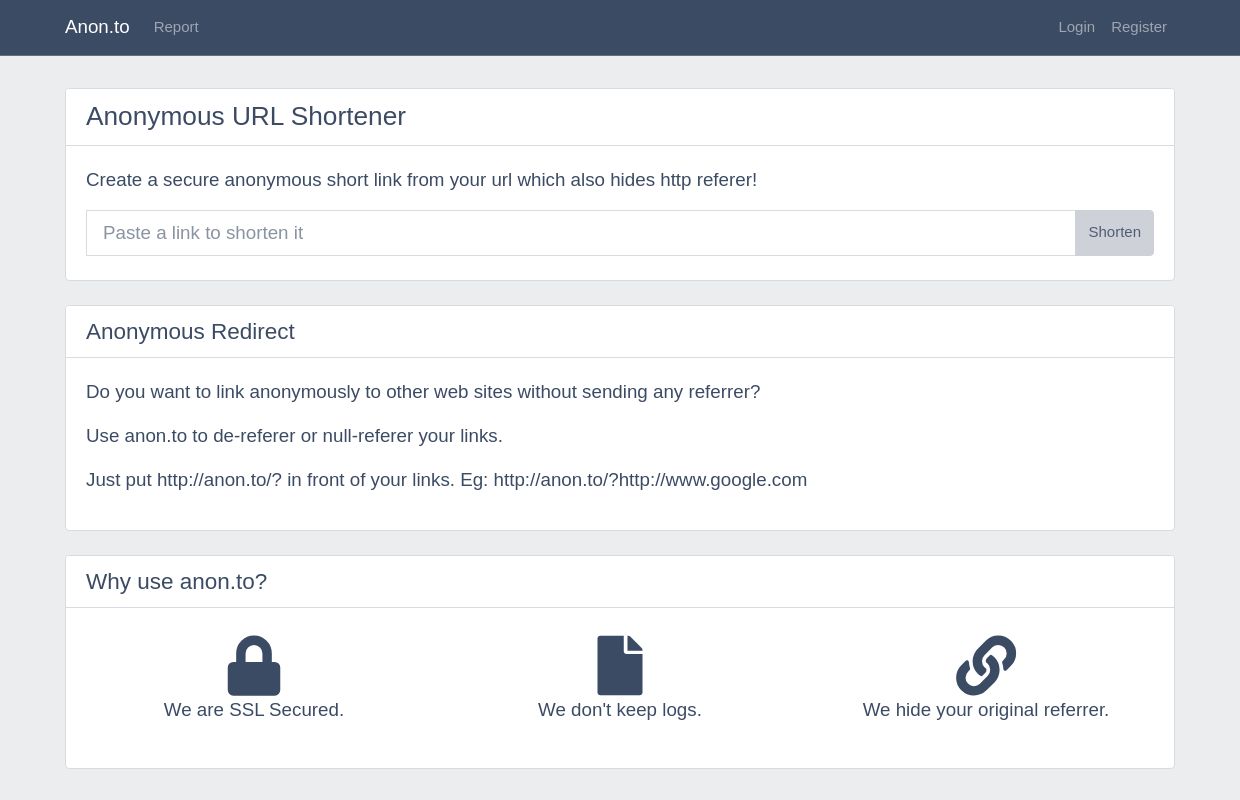Click the 'We are SSL Secured.' caption
The image size is (1240, 800).
point(254,710)
